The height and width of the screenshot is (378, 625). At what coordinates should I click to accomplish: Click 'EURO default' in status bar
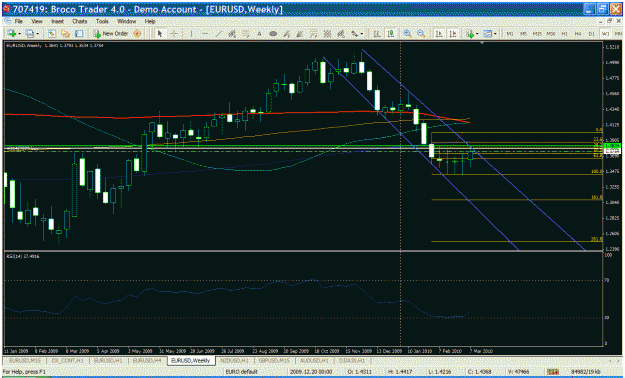242,372
